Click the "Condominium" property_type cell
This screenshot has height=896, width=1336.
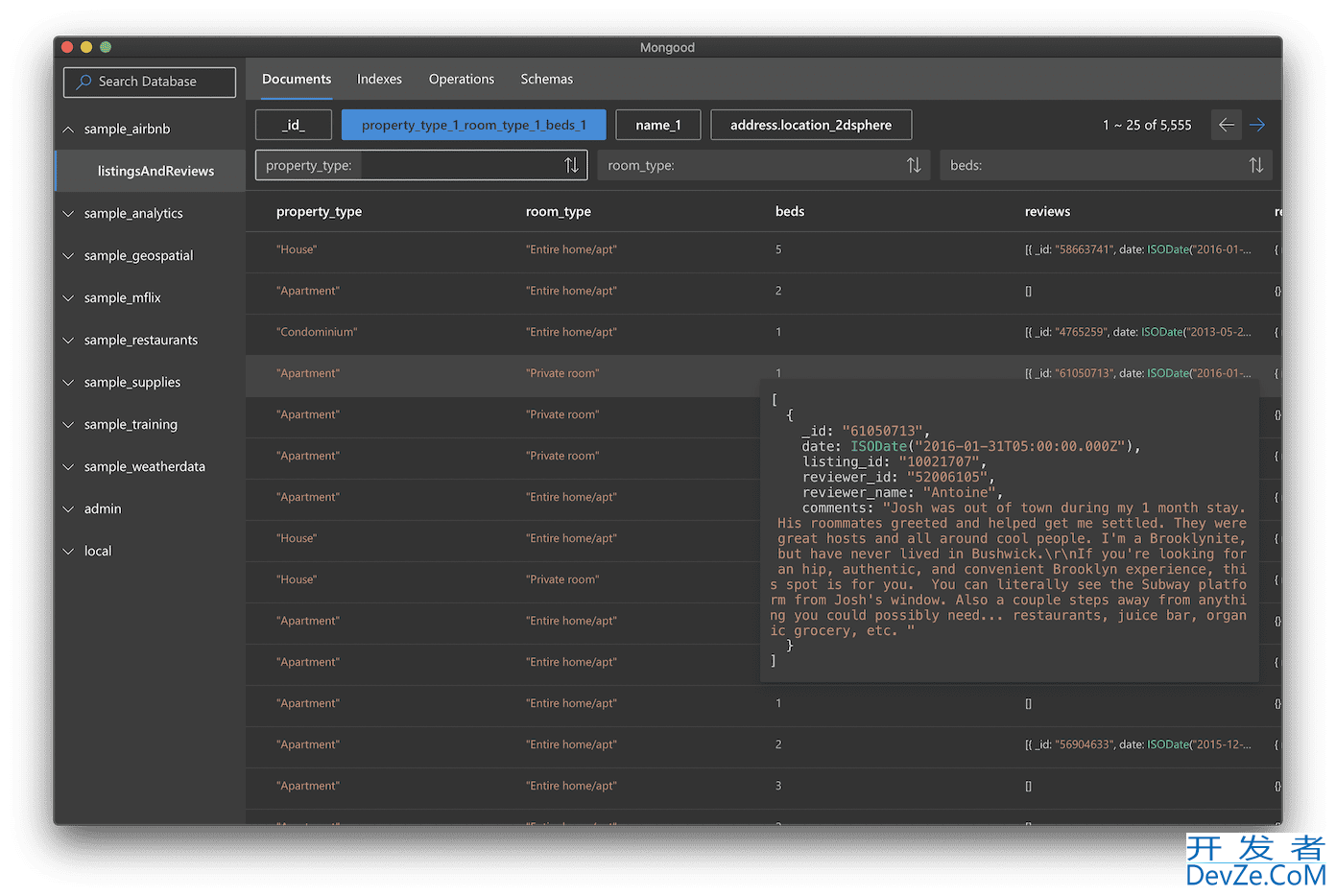317,332
